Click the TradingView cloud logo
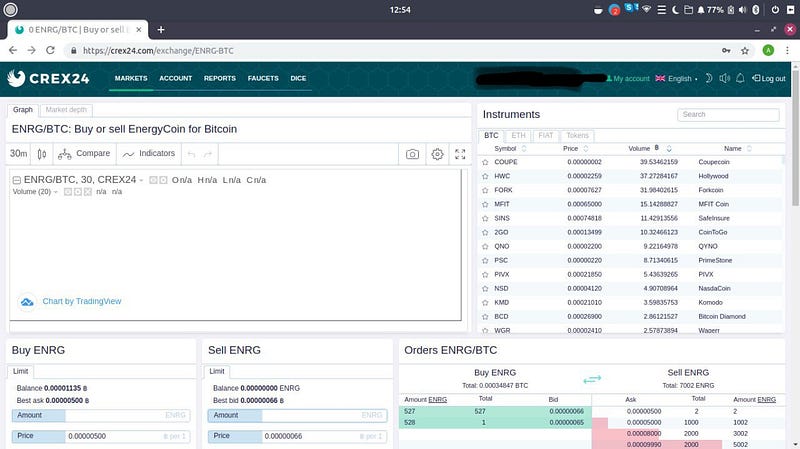This screenshot has height=449, width=800. (x=27, y=302)
